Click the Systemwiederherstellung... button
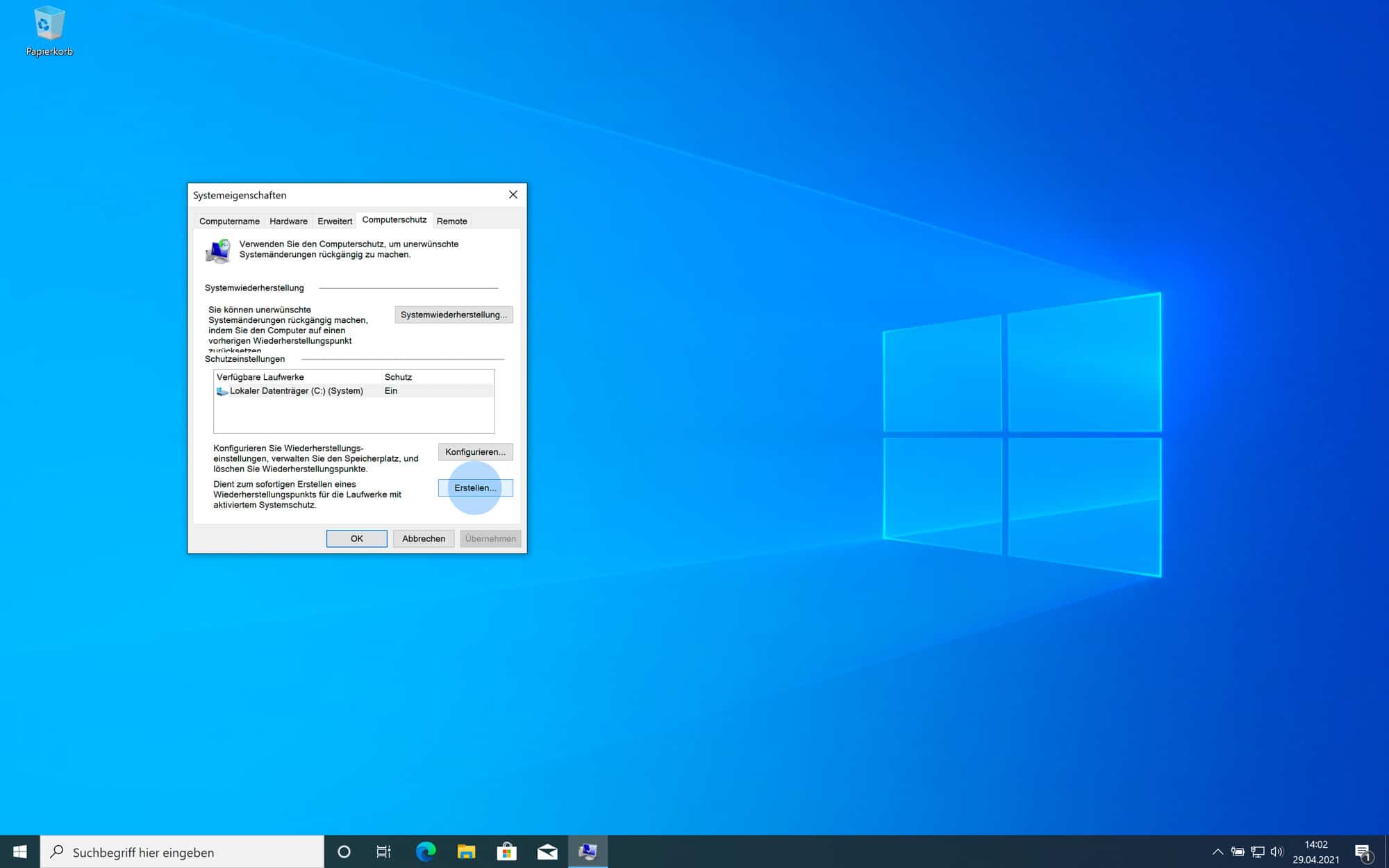 click(454, 315)
